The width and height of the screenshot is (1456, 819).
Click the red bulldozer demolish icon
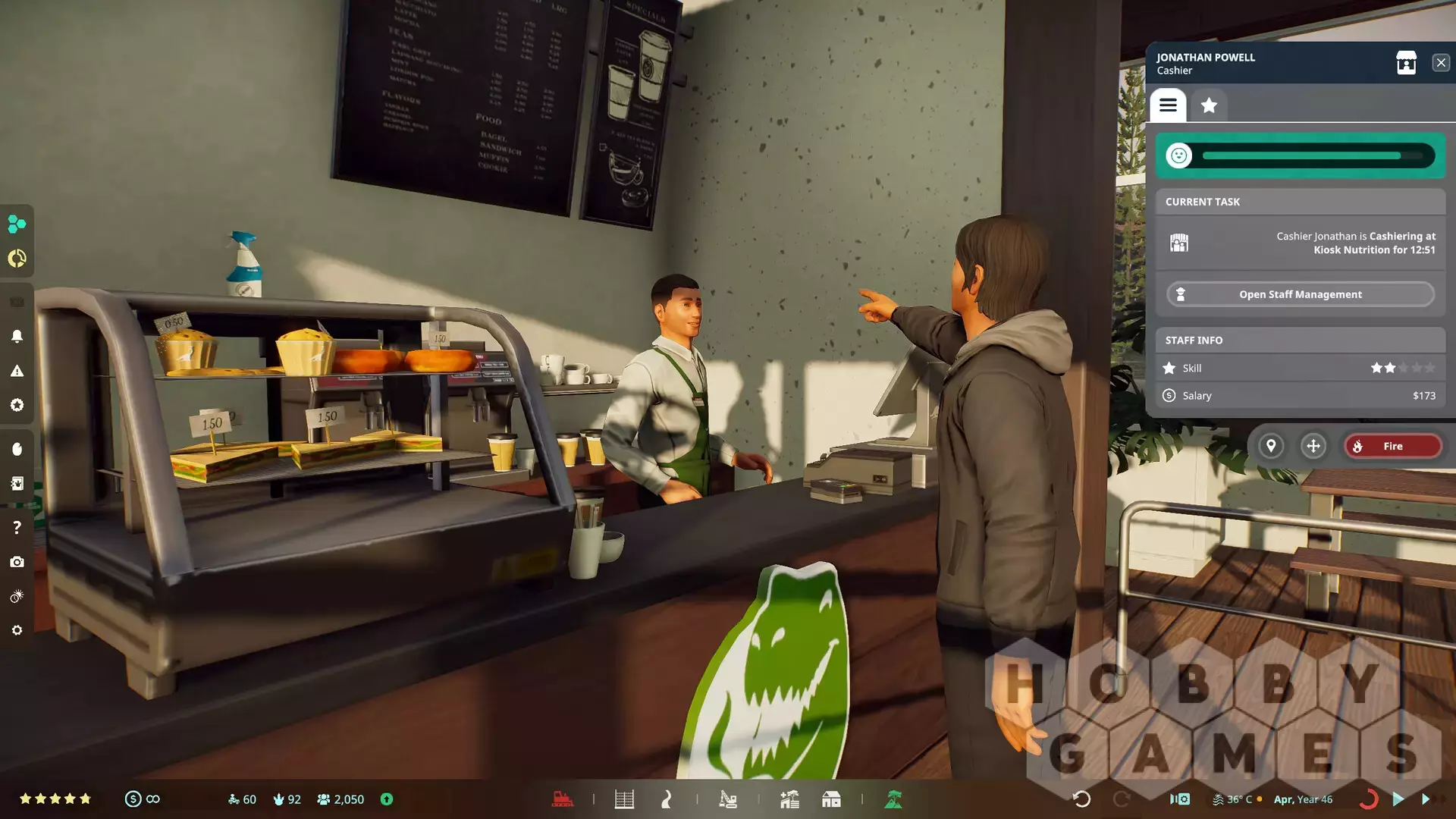click(x=563, y=799)
